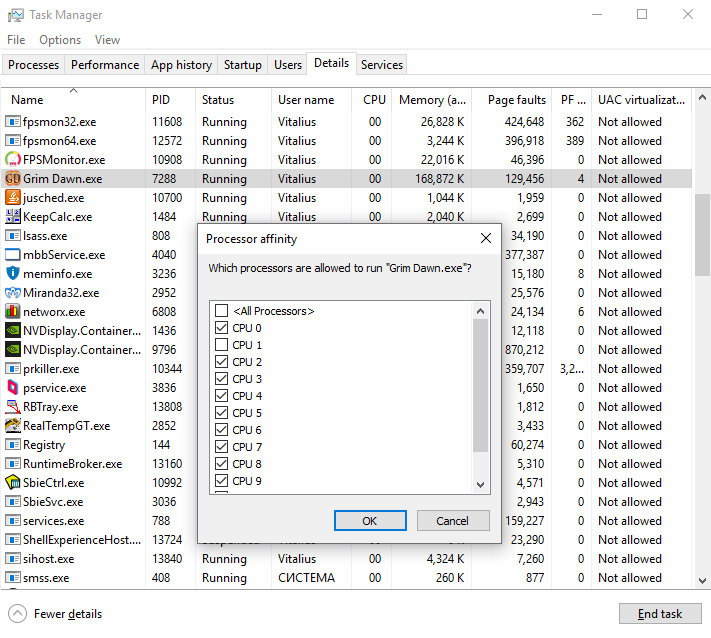The height and width of the screenshot is (638, 711).
Task: Switch to the Services tab
Action: [382, 65]
